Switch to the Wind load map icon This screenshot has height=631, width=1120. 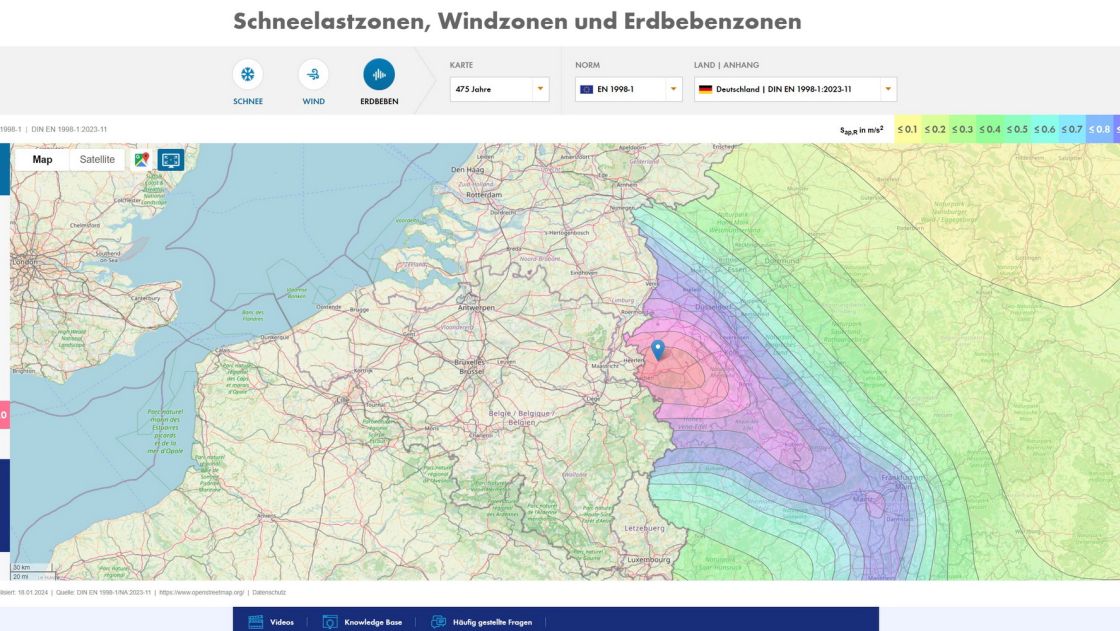[313, 75]
